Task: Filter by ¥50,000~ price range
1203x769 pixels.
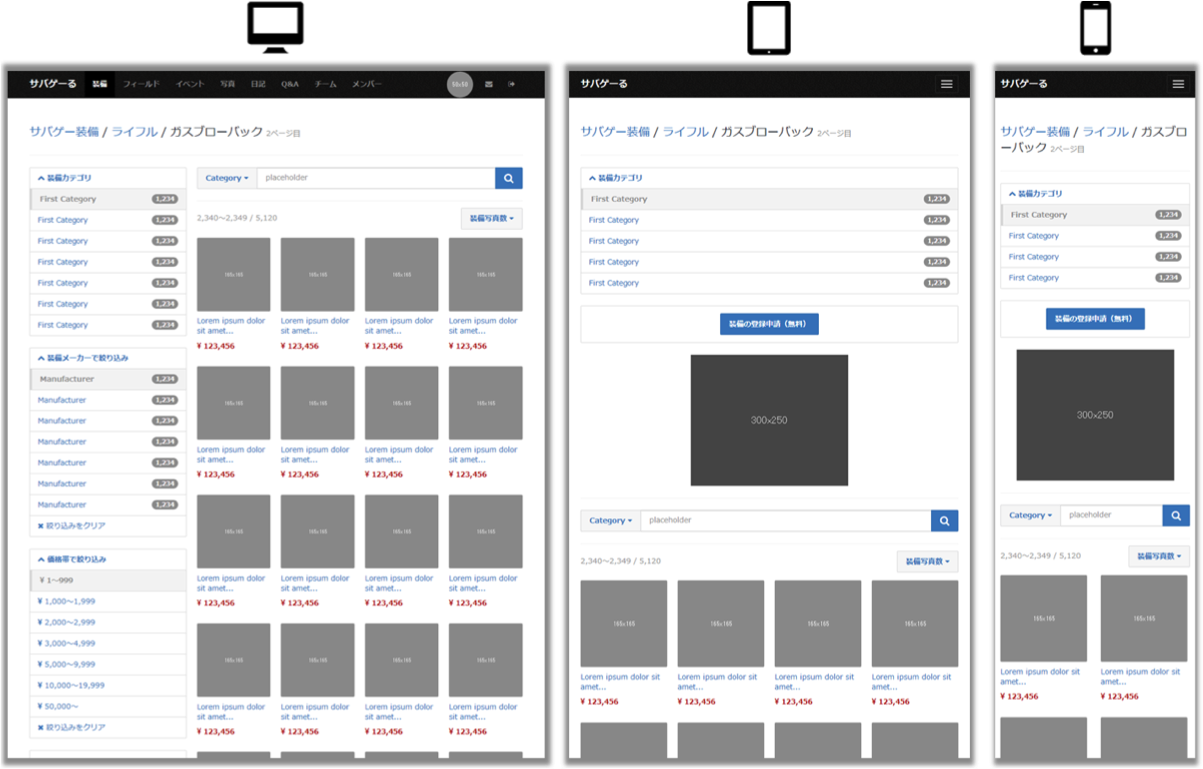Action: pyautogui.click(x=108, y=707)
